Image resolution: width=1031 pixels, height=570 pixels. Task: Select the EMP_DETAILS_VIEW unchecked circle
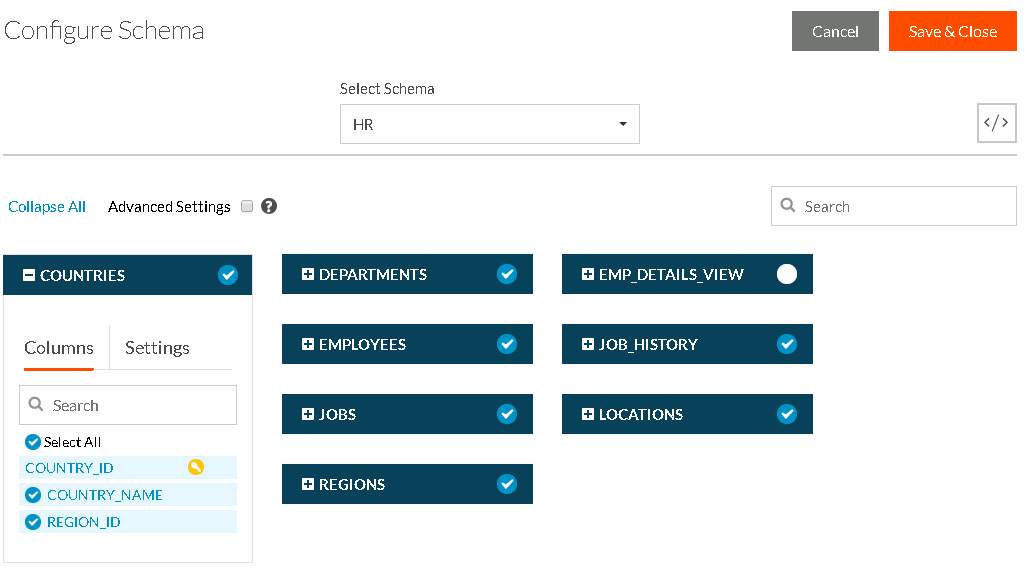787,274
